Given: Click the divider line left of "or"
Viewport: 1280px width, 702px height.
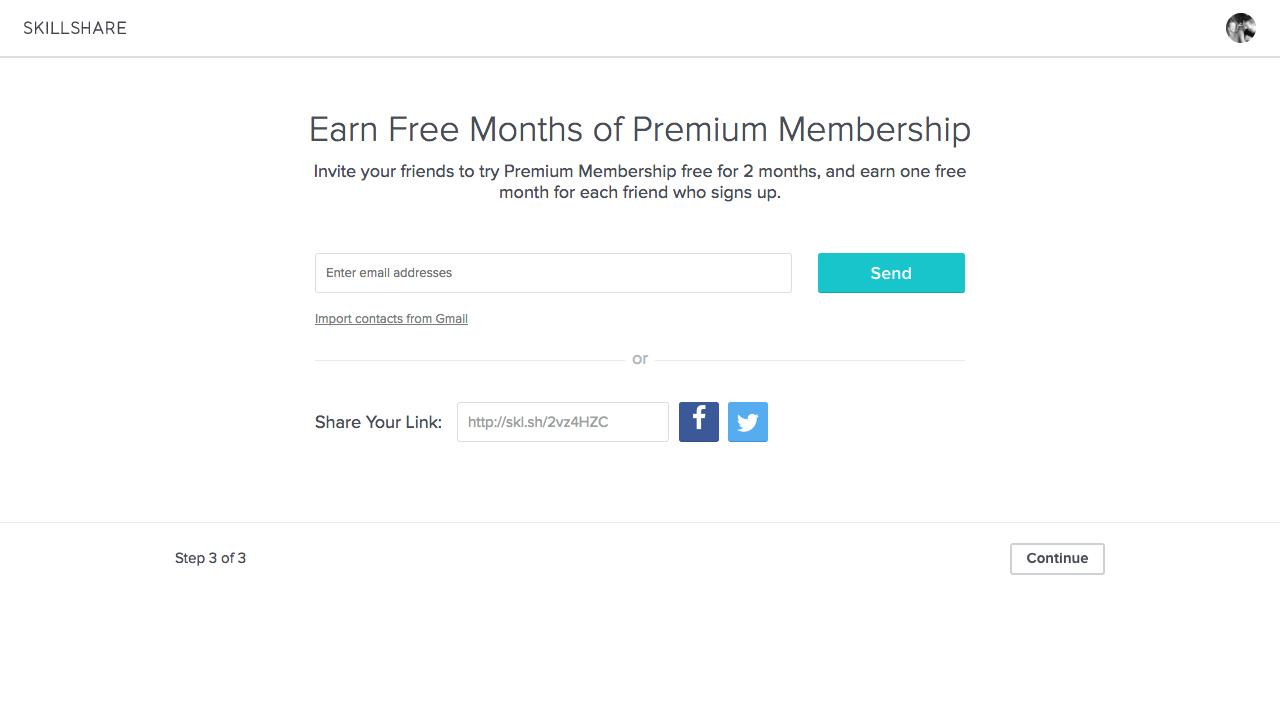Looking at the screenshot, I should 470,360.
